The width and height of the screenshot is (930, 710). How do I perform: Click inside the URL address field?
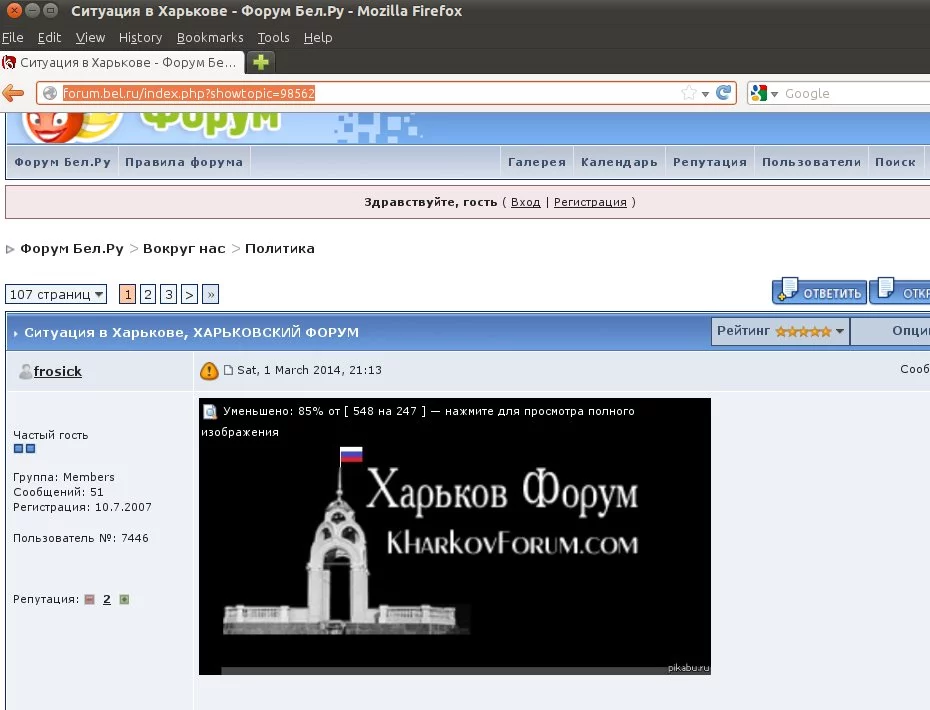pyautogui.click(x=350, y=92)
